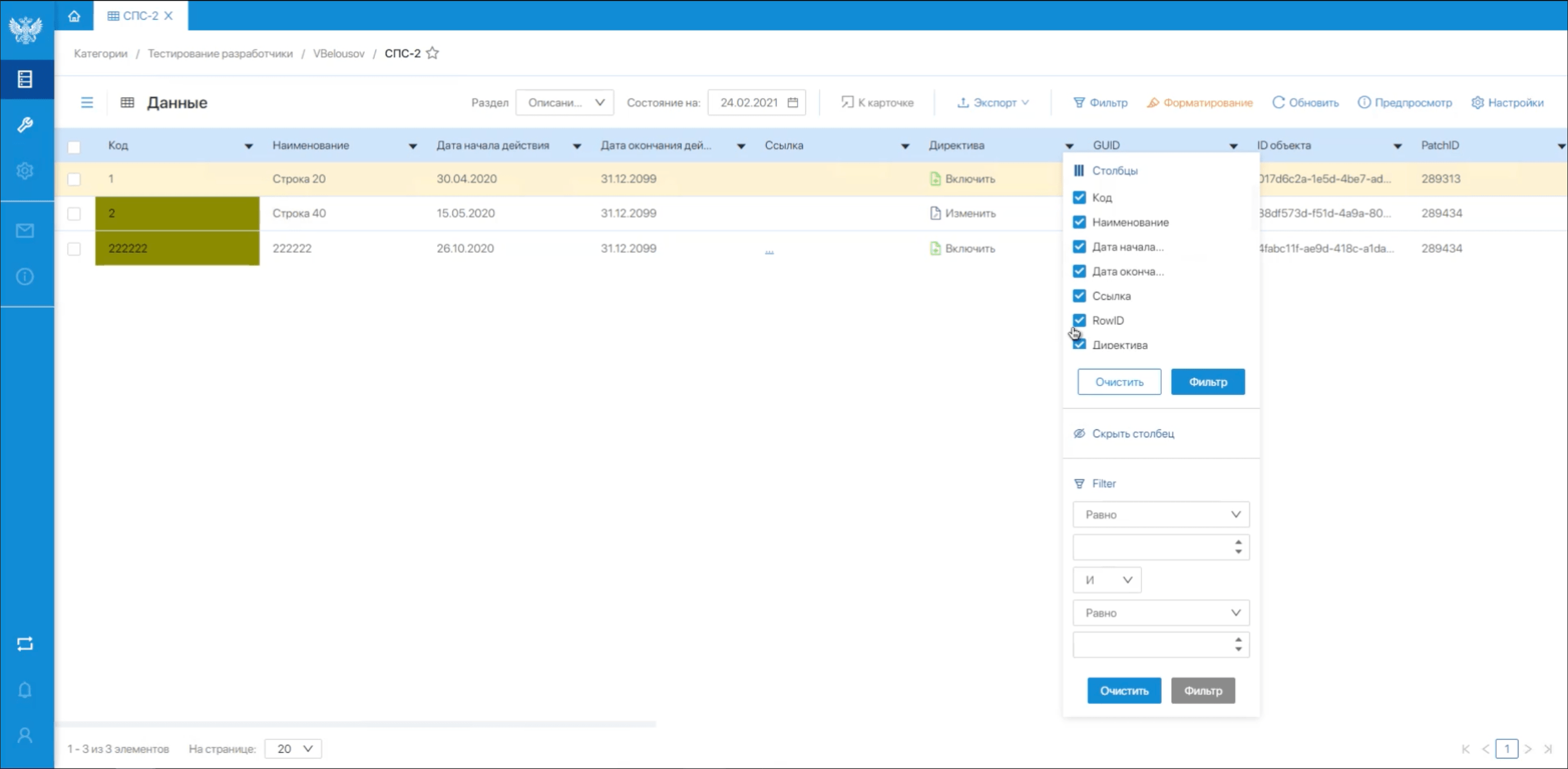Open the first Равно condition dropdown

(x=1161, y=515)
